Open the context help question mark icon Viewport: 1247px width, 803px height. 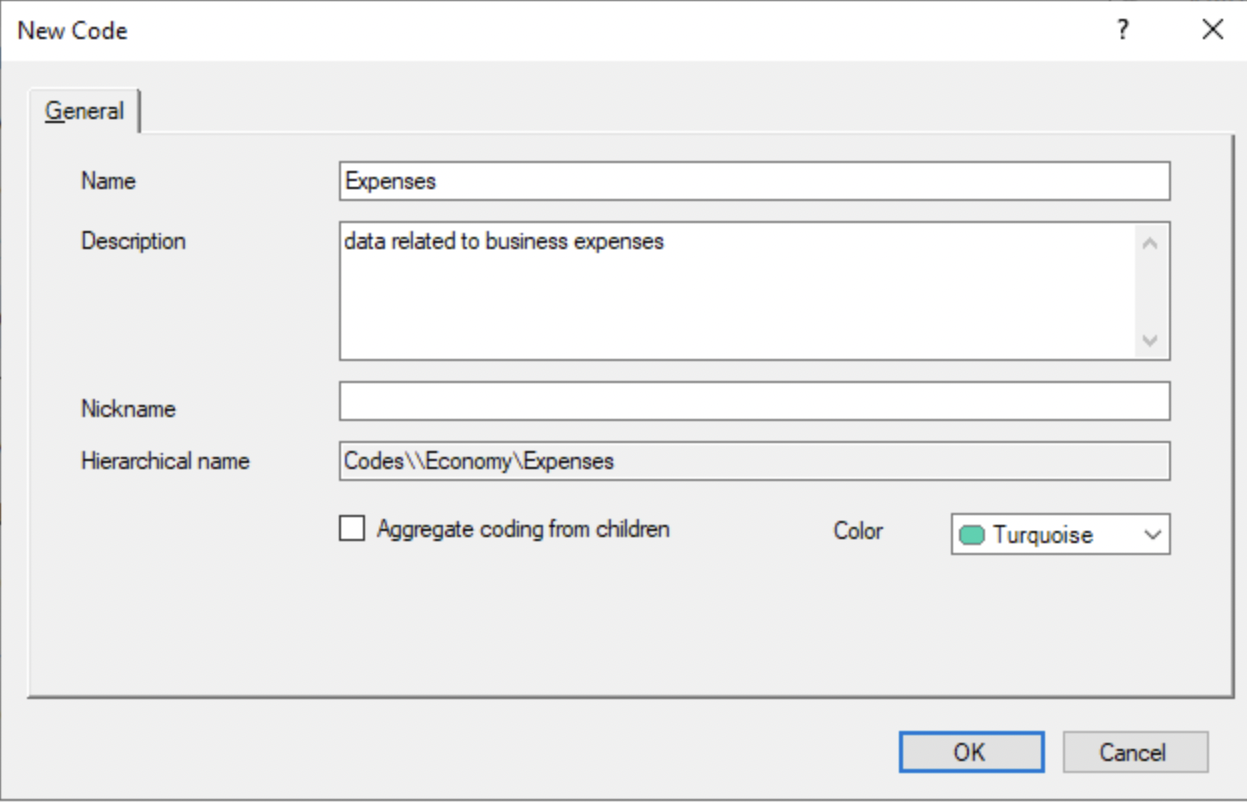point(1122,30)
